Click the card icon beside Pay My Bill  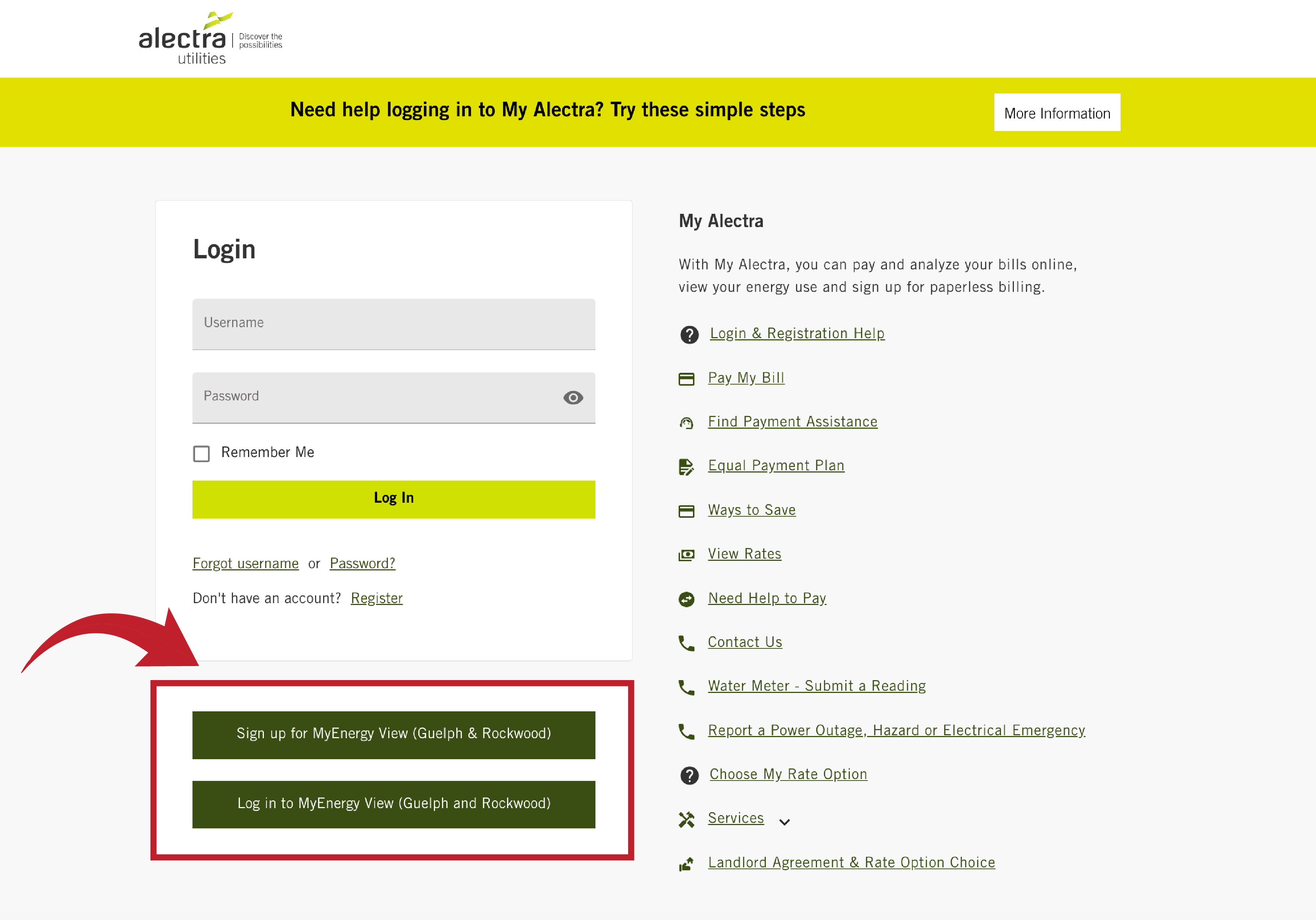point(686,379)
